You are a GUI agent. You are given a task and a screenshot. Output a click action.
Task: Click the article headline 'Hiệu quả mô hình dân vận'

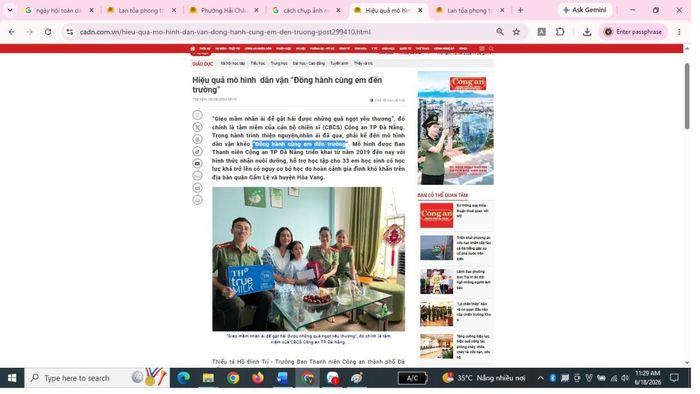point(287,85)
